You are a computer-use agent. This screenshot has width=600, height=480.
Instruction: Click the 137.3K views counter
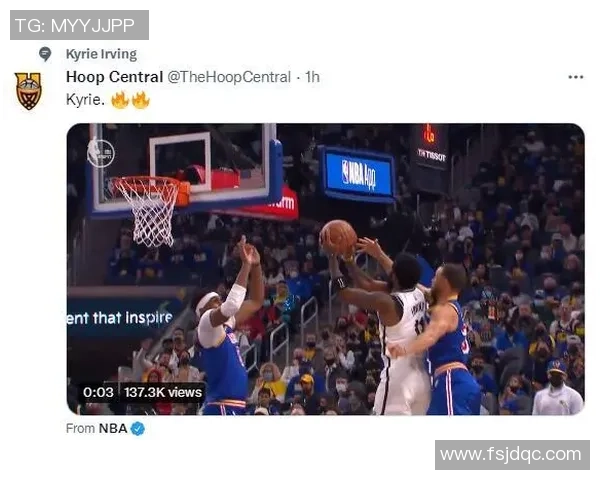pyautogui.click(x=163, y=392)
